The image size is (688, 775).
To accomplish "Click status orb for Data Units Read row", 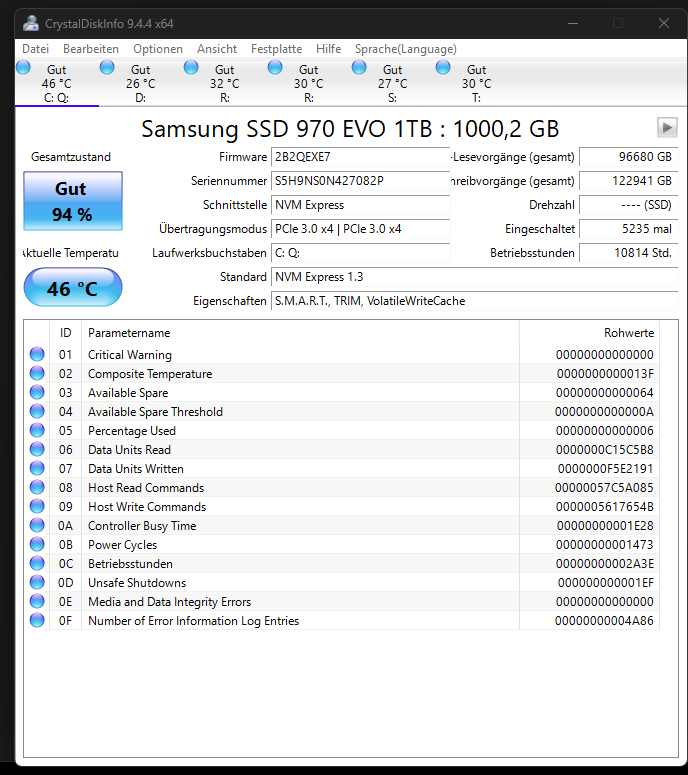I will [x=37, y=449].
